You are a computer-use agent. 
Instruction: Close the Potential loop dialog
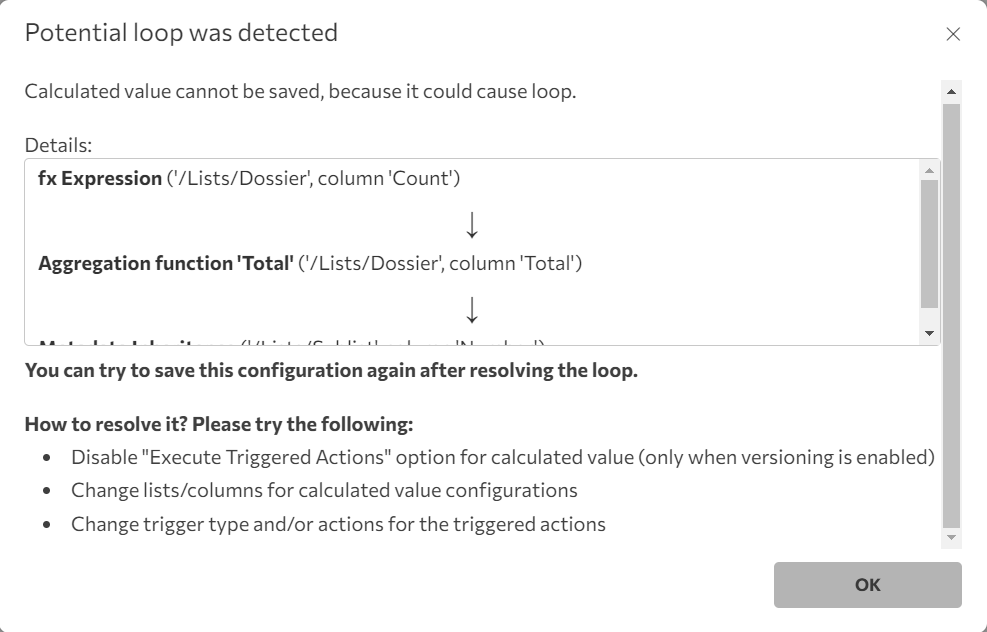[x=953, y=34]
